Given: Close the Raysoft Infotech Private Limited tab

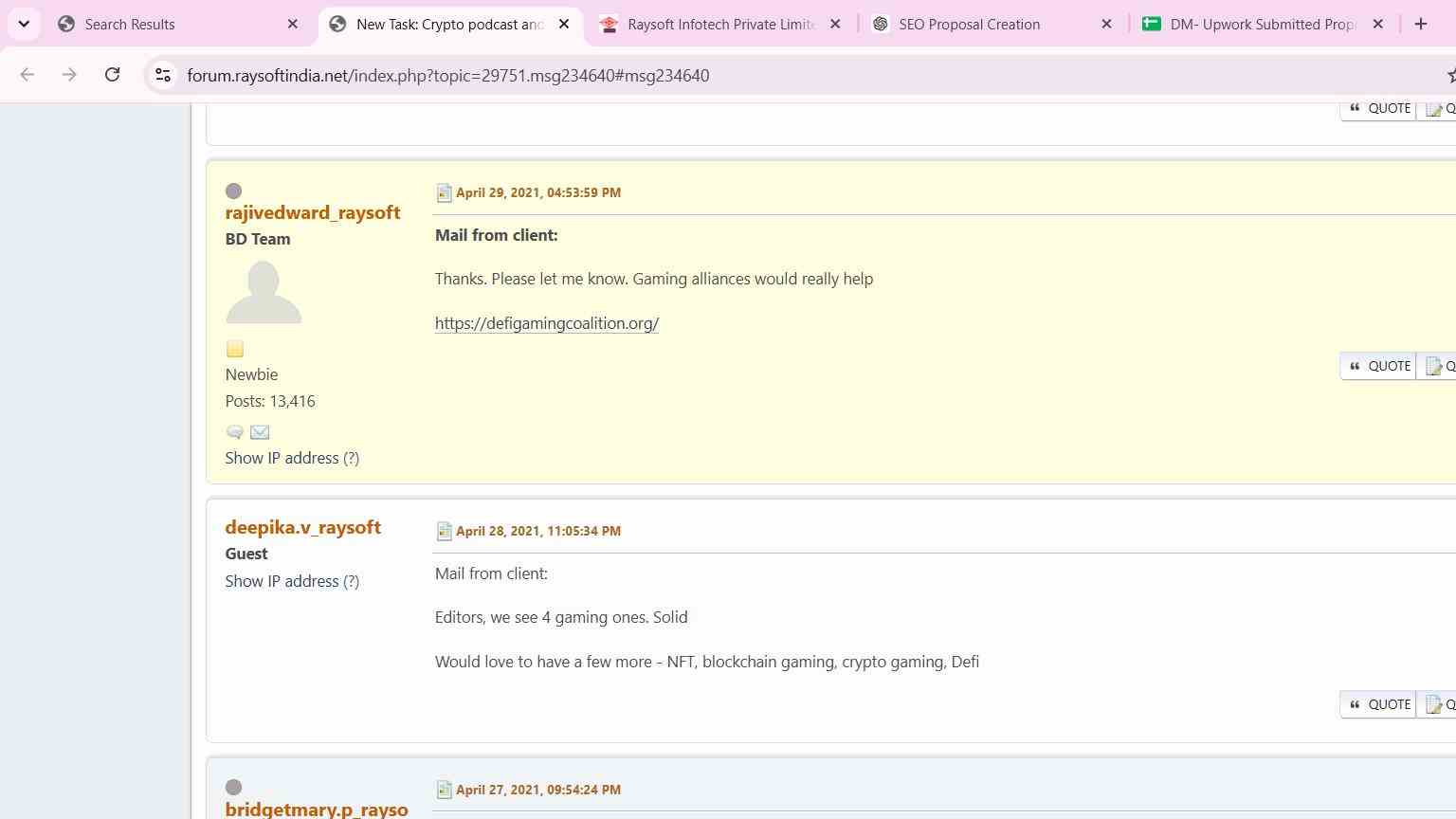Looking at the screenshot, I should pos(835,24).
